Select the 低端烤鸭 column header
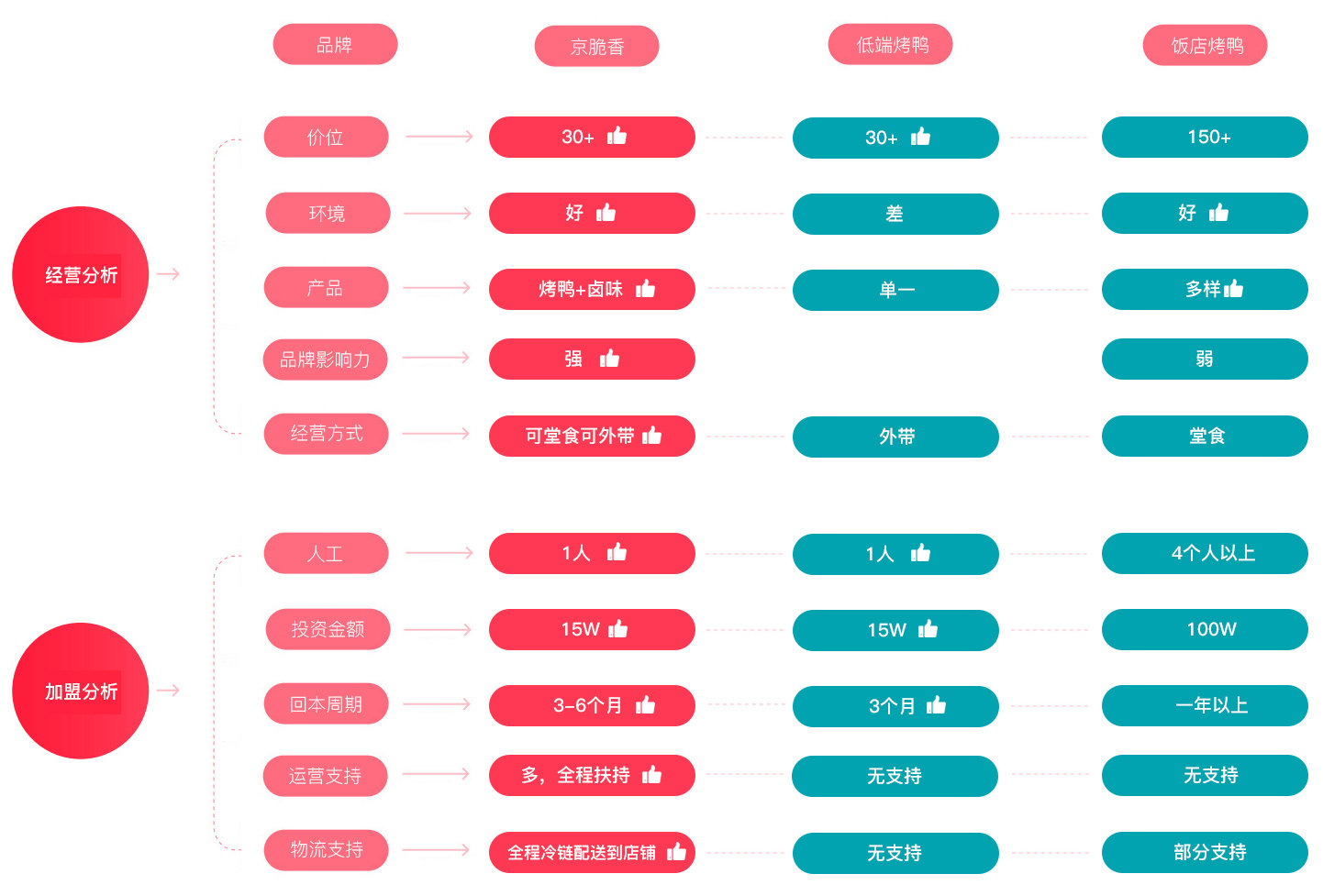1323x896 pixels. [x=890, y=45]
